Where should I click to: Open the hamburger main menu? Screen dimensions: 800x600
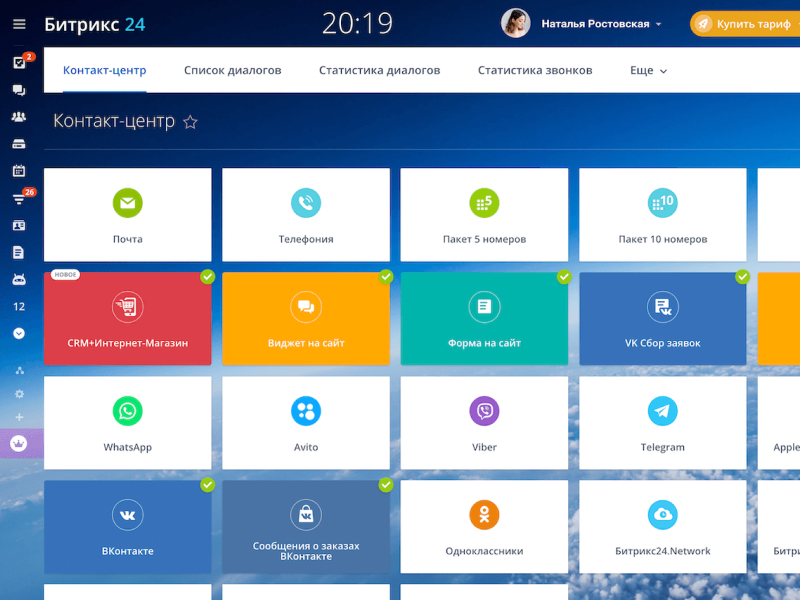tap(19, 24)
